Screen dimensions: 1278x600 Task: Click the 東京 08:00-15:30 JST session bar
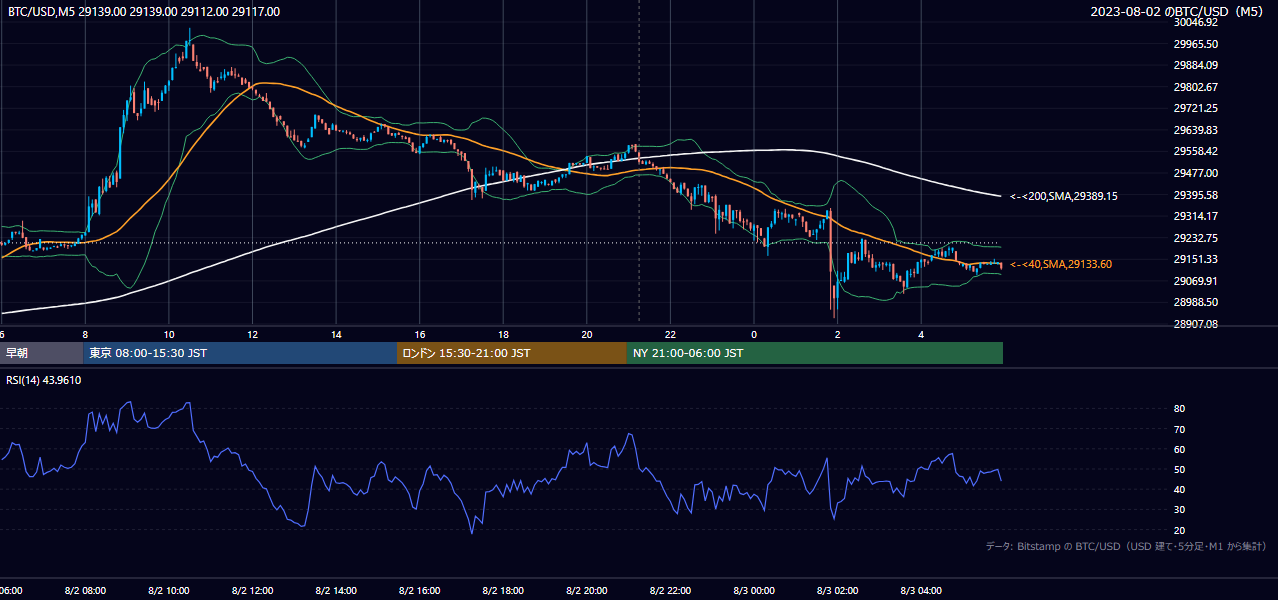tap(240, 353)
